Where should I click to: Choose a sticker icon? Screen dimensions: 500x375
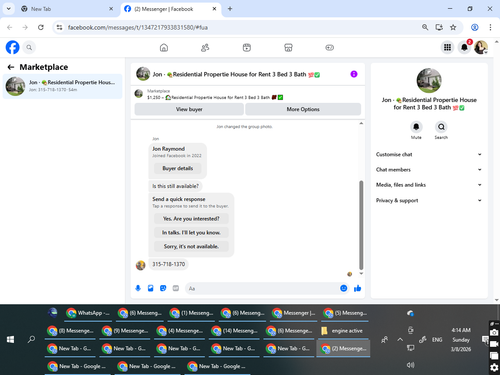click(x=163, y=288)
